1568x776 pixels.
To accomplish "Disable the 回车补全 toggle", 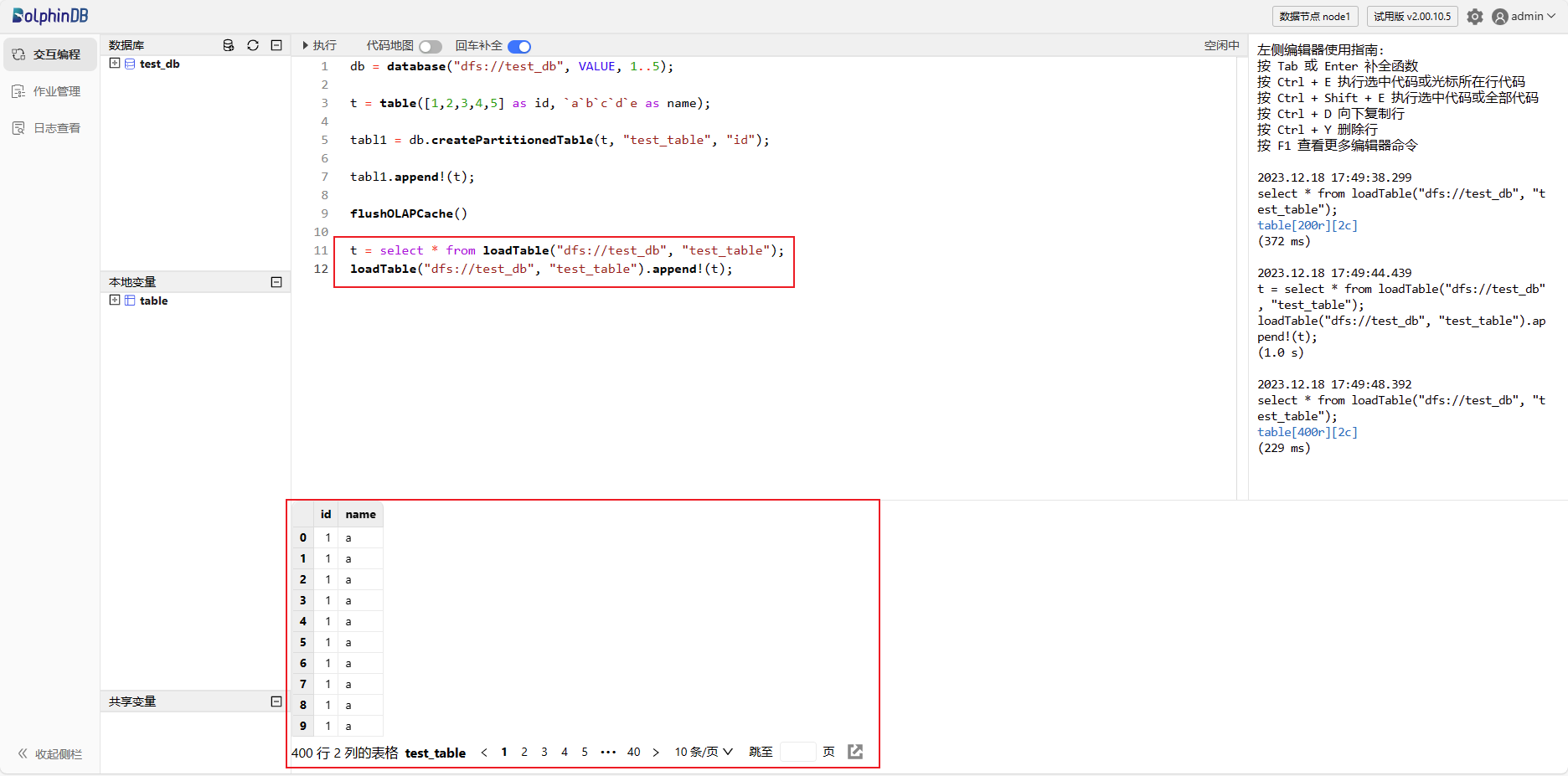I will [x=519, y=47].
